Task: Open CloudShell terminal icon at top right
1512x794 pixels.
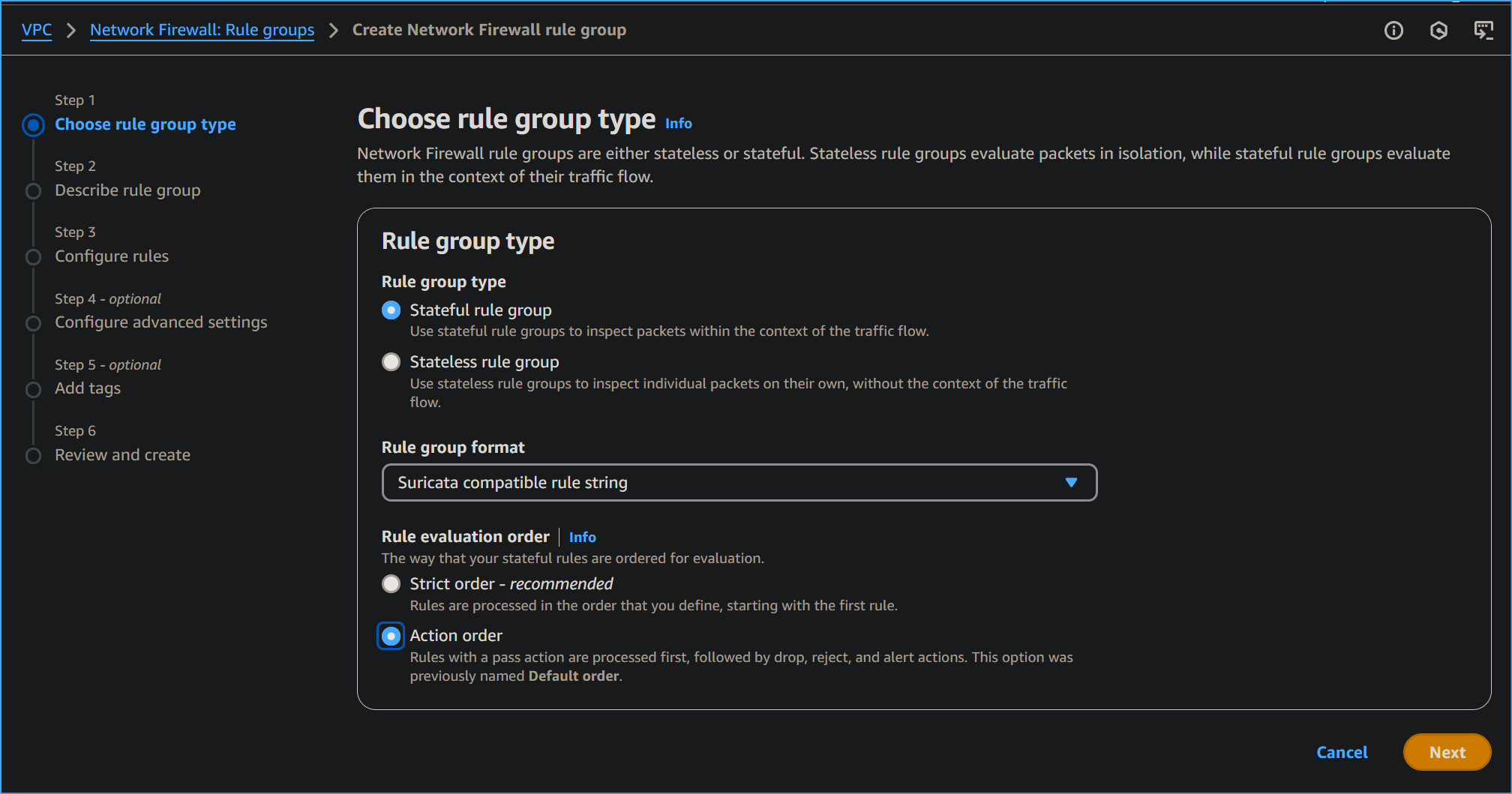Action: click(x=1484, y=30)
